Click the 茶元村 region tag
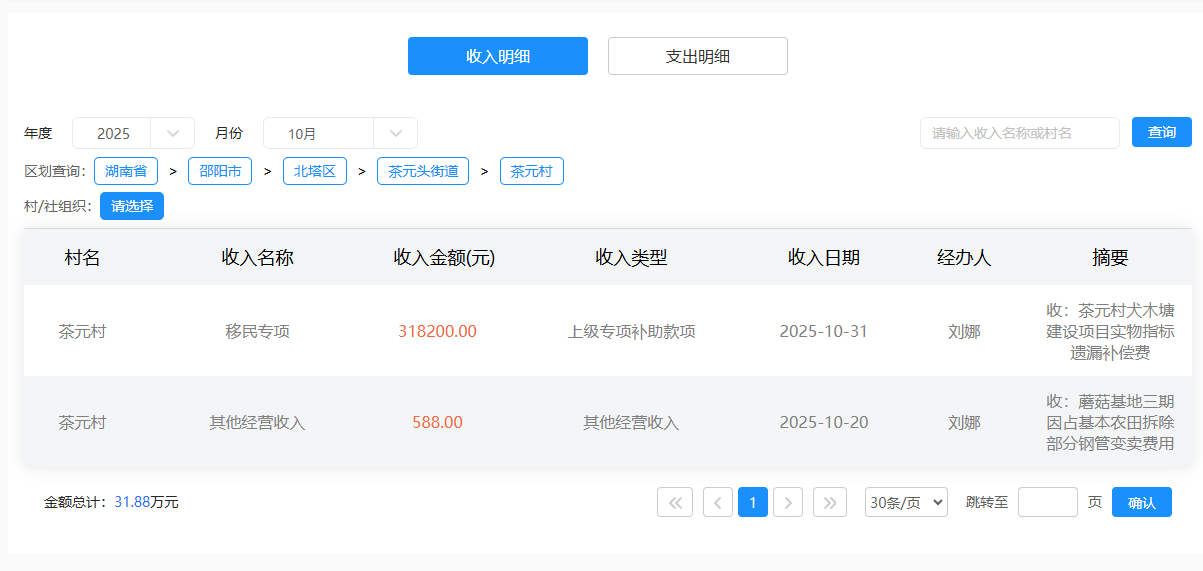This screenshot has width=1203, height=571. coord(531,171)
